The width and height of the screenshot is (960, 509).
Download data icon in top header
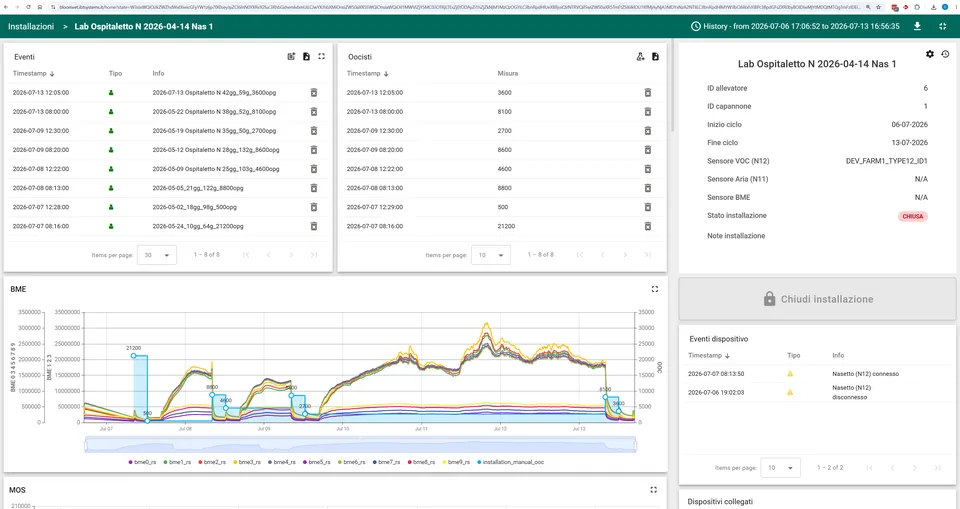917,26
